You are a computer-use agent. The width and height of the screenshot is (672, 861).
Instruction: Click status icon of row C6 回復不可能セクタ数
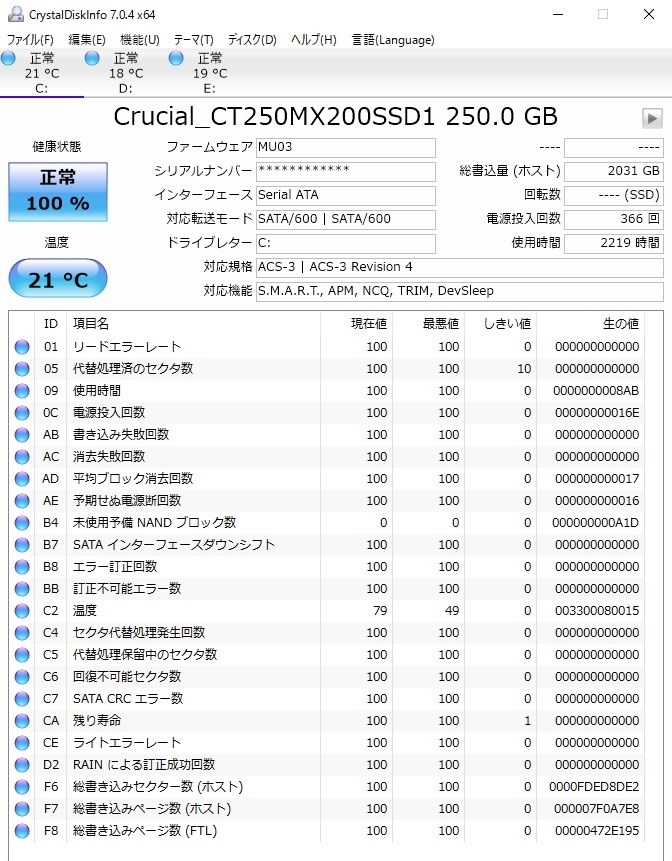point(22,676)
